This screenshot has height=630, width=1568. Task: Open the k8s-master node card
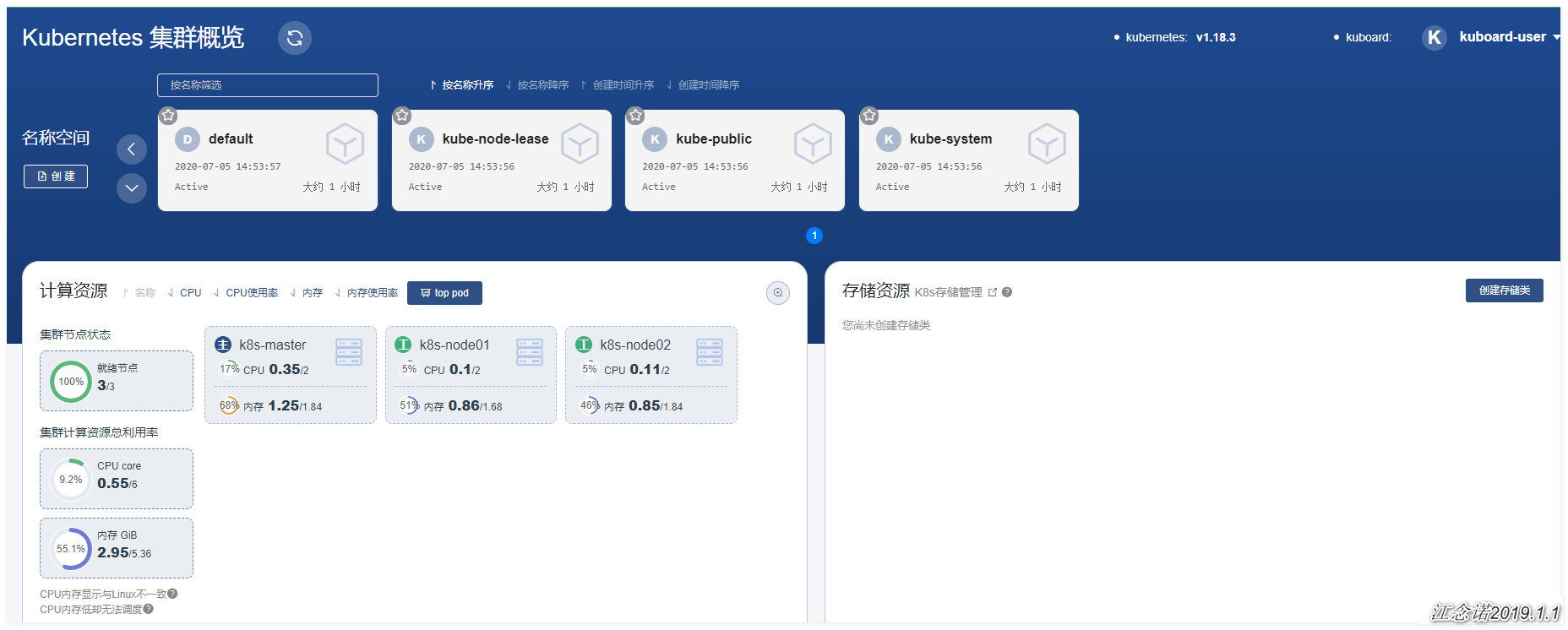pyautogui.click(x=291, y=375)
